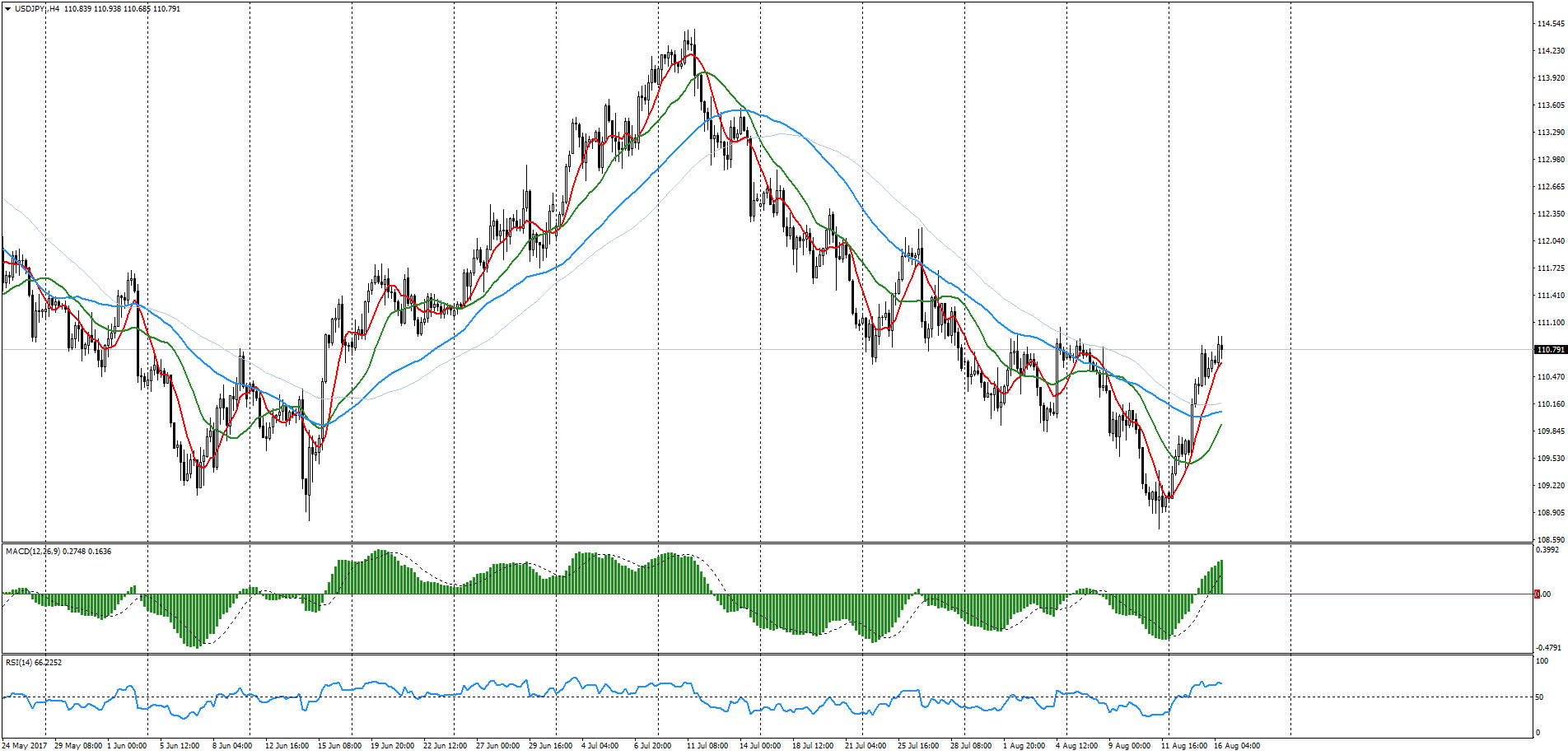Click the 27 Jun 00:00 time label
The image size is (1568, 755).
497,746
